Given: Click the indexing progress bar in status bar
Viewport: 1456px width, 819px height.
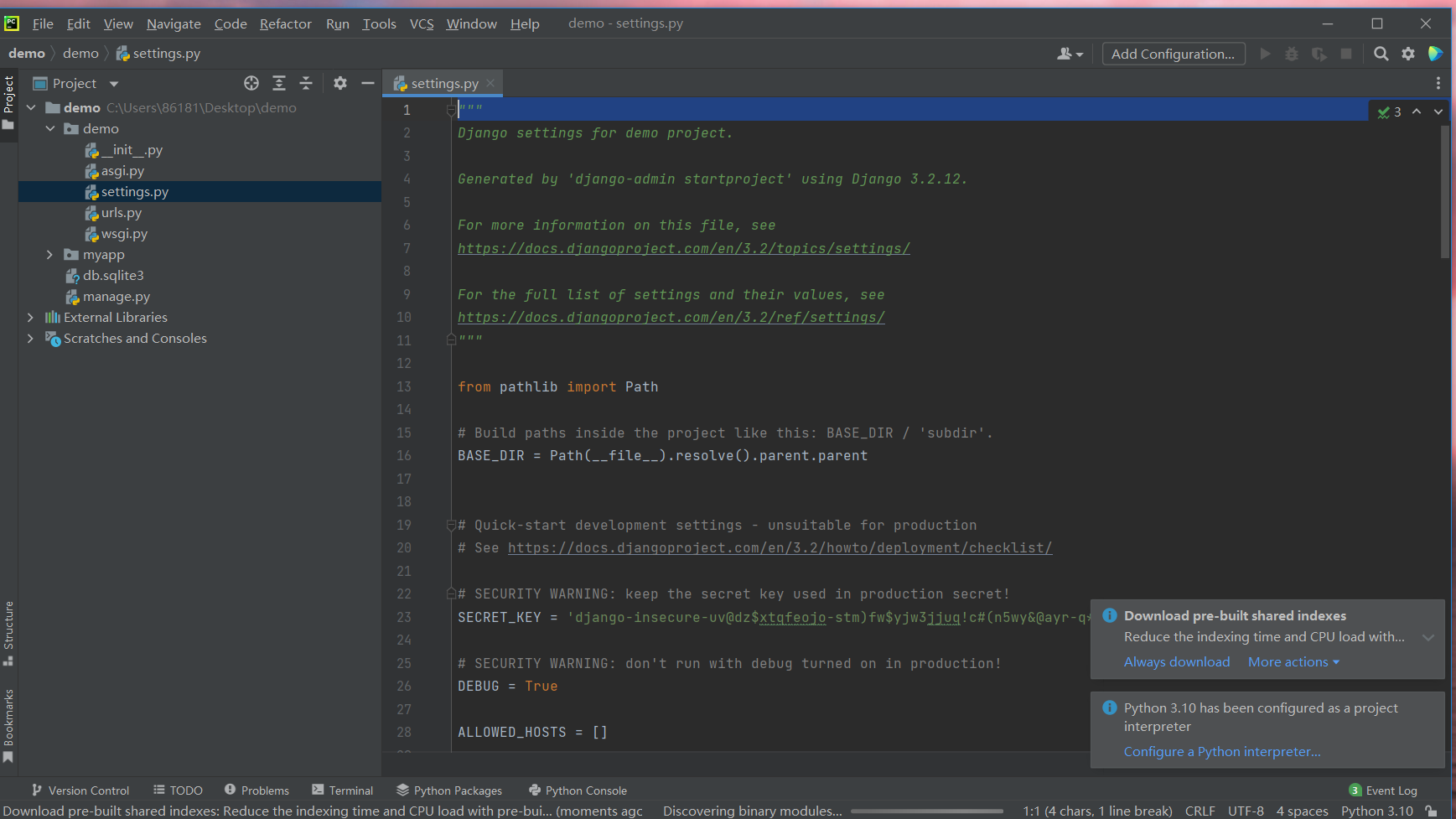Looking at the screenshot, I should [x=927, y=811].
